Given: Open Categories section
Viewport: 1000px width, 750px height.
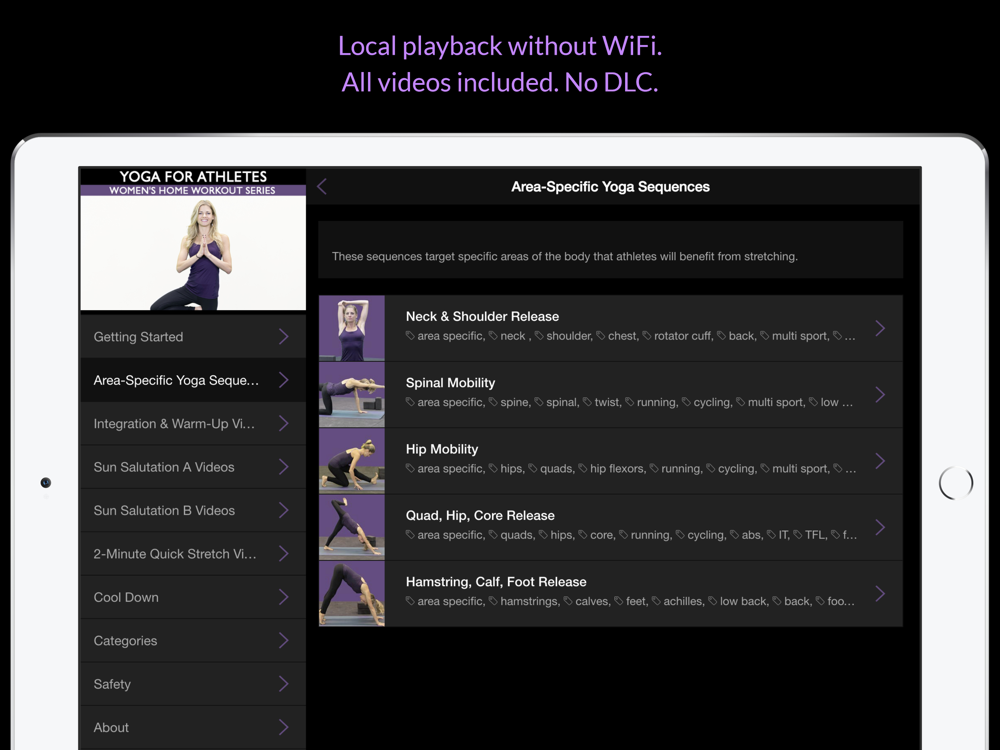Looking at the screenshot, I should point(193,640).
